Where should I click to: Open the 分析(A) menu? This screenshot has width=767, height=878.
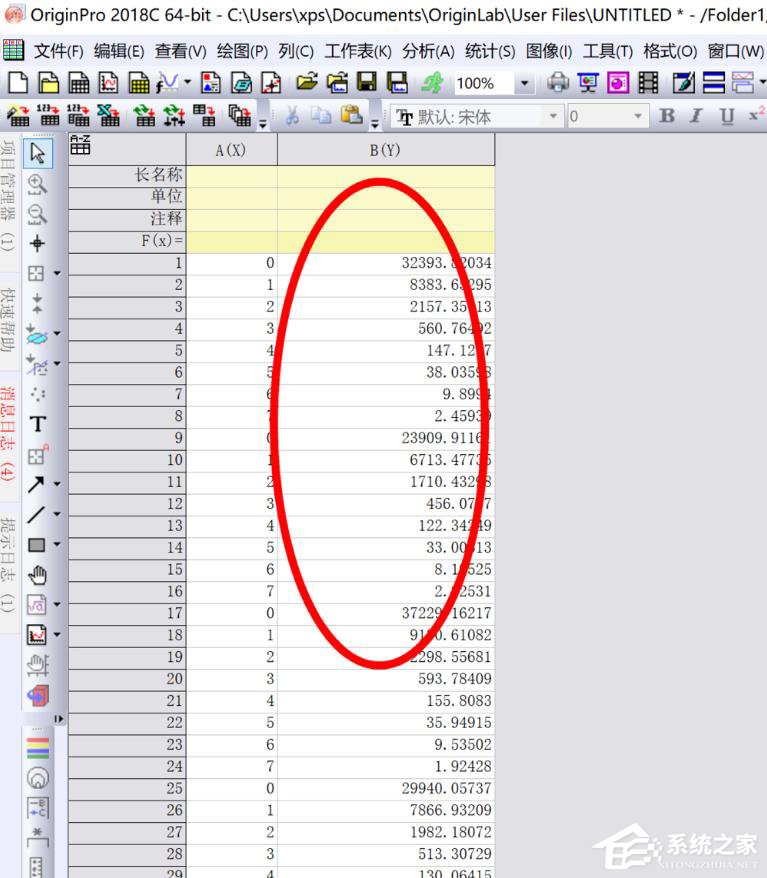pyautogui.click(x=428, y=52)
